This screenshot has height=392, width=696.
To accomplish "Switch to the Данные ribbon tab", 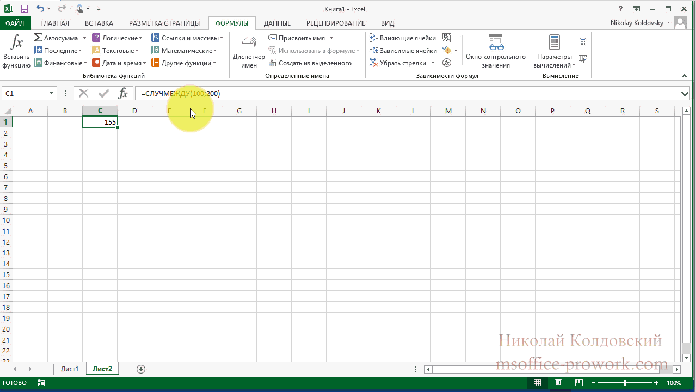I will [277, 23].
